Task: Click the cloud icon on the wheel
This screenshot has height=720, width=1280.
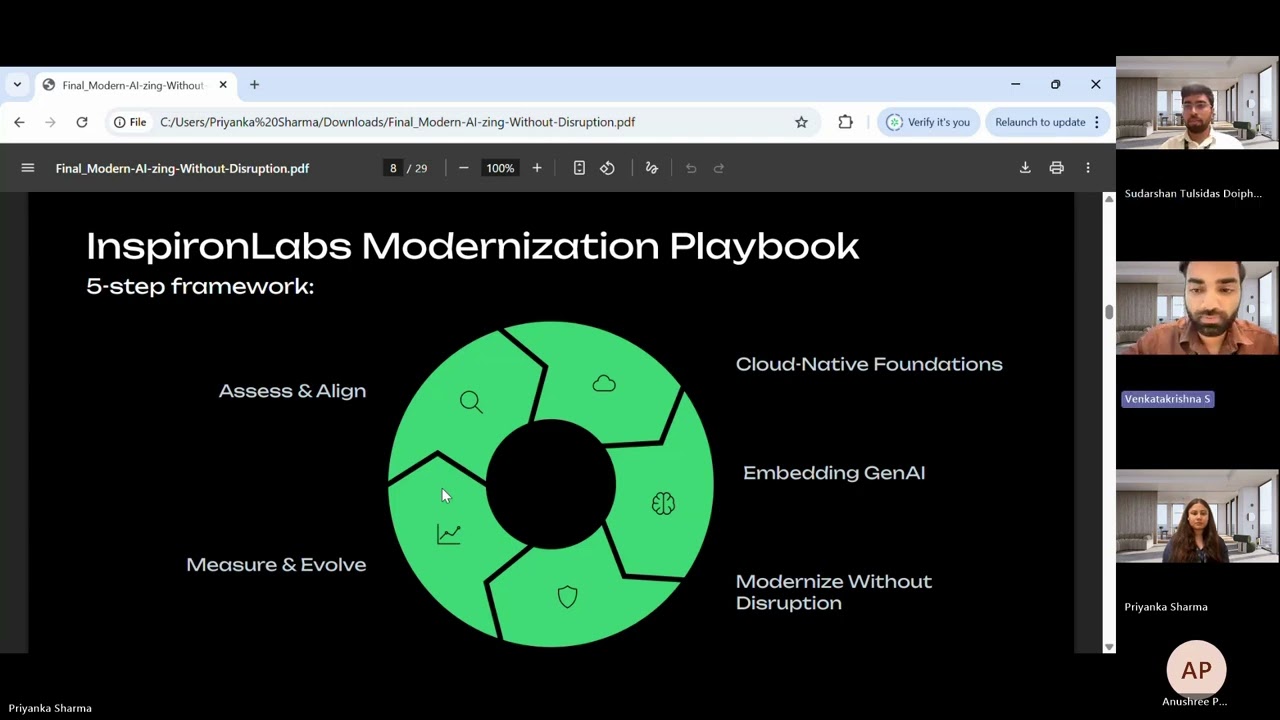Action: click(x=604, y=384)
